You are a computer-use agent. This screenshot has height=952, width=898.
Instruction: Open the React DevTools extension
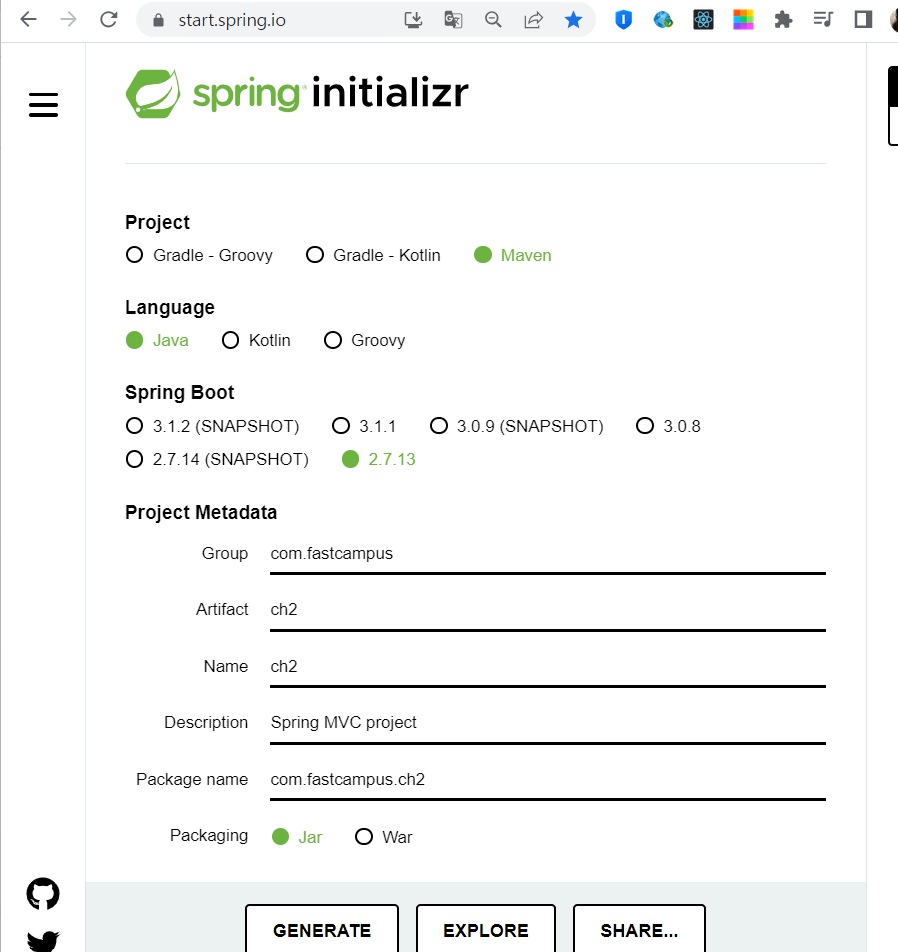pos(703,20)
